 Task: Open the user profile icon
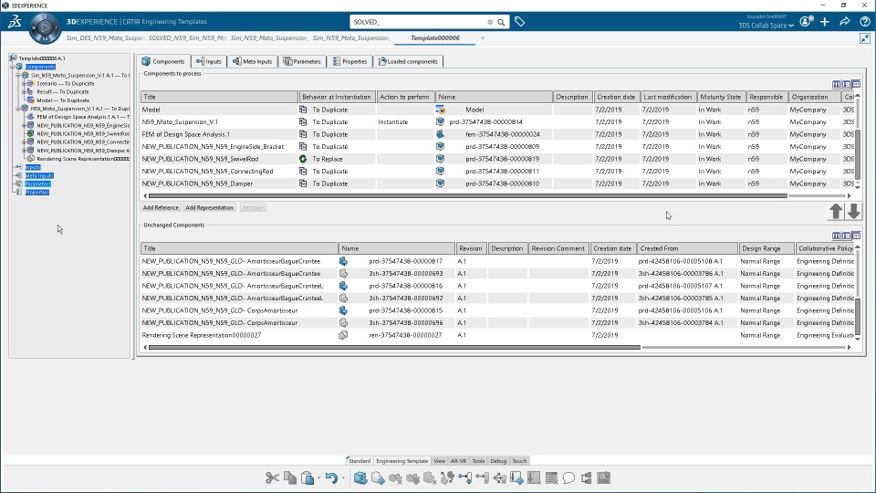805,21
